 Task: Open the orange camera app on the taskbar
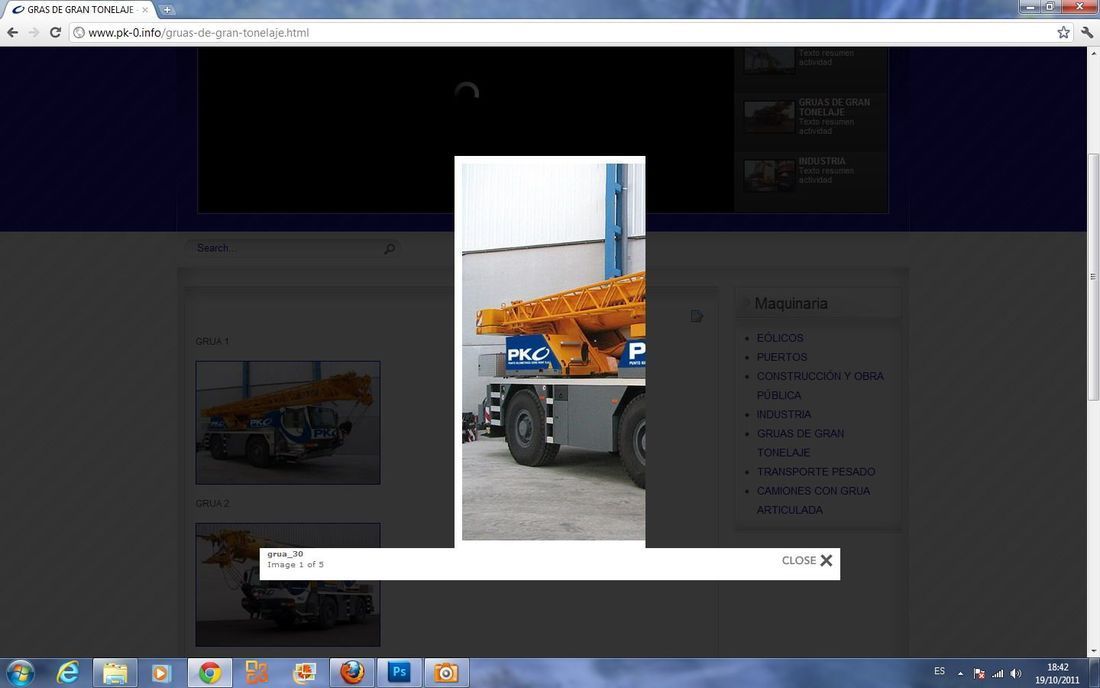pos(446,673)
